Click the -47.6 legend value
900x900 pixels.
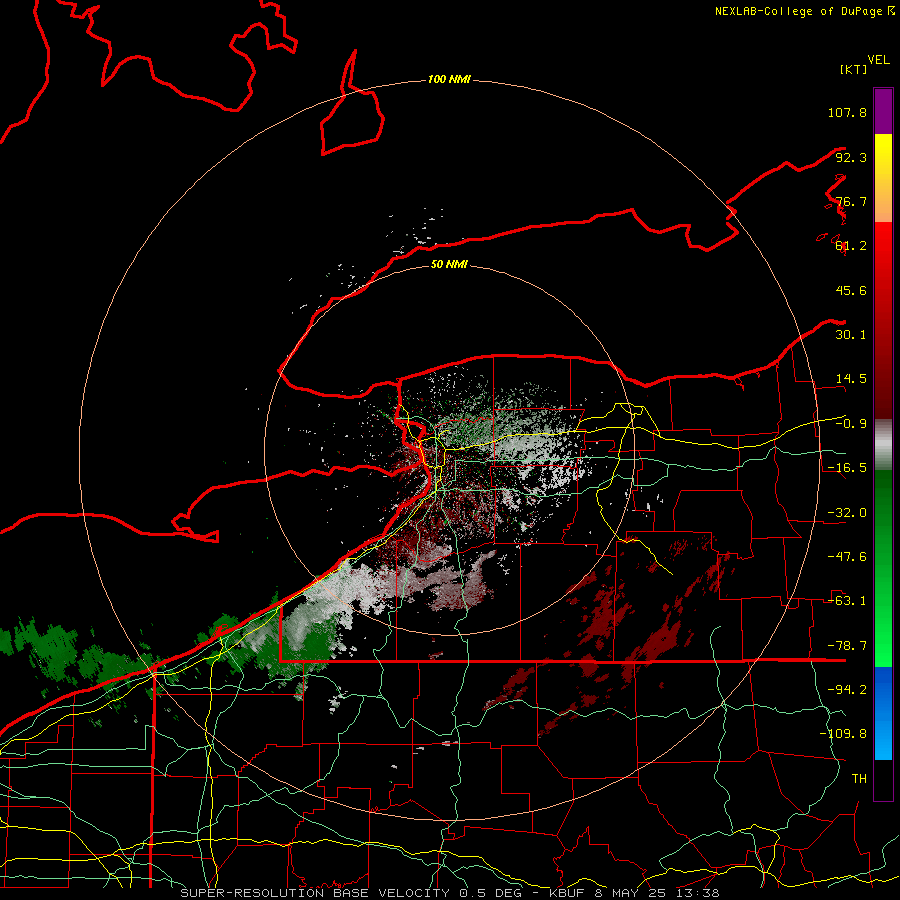click(847, 557)
